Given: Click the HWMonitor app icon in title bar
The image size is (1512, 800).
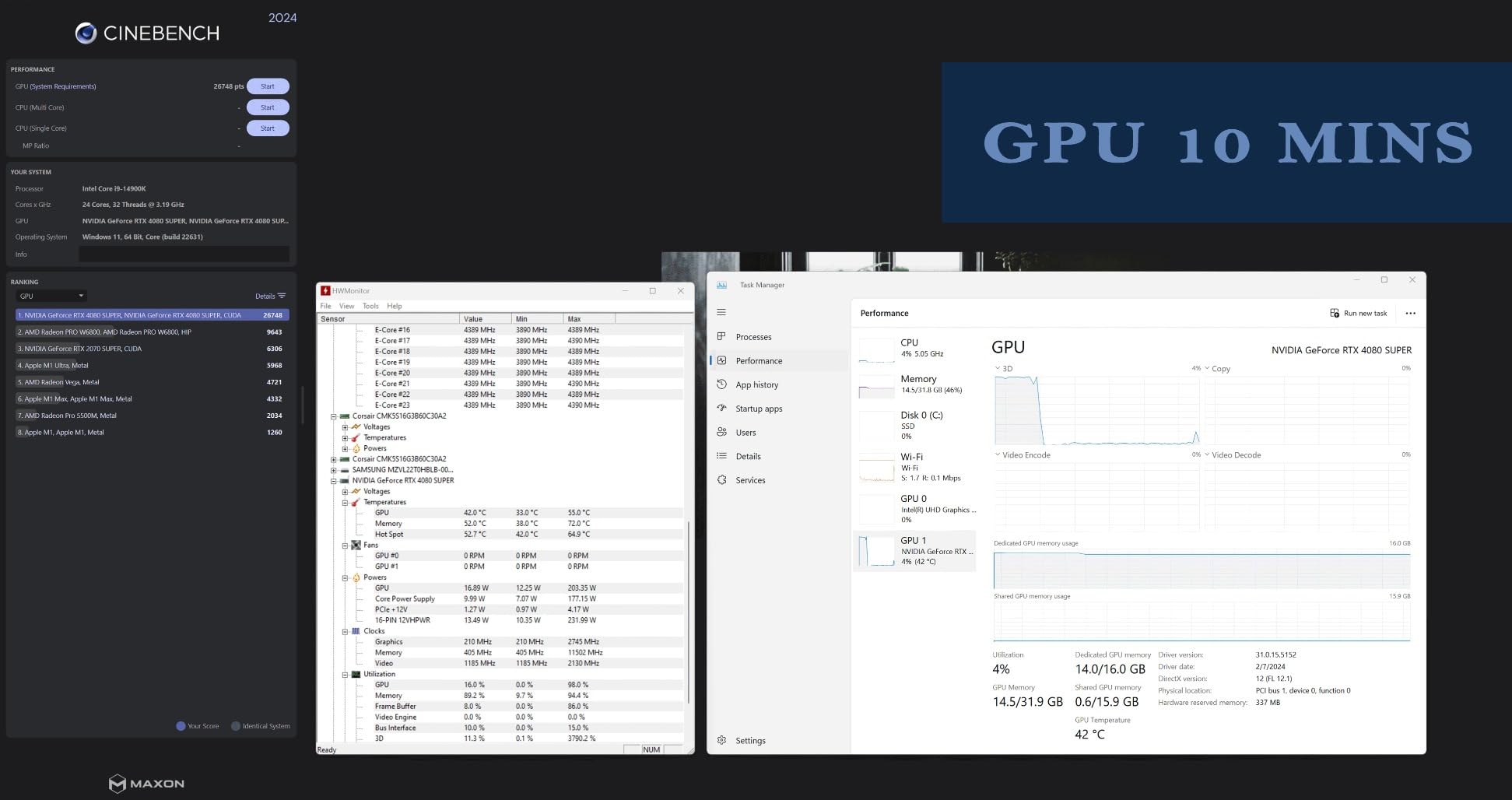Looking at the screenshot, I should click(x=325, y=291).
